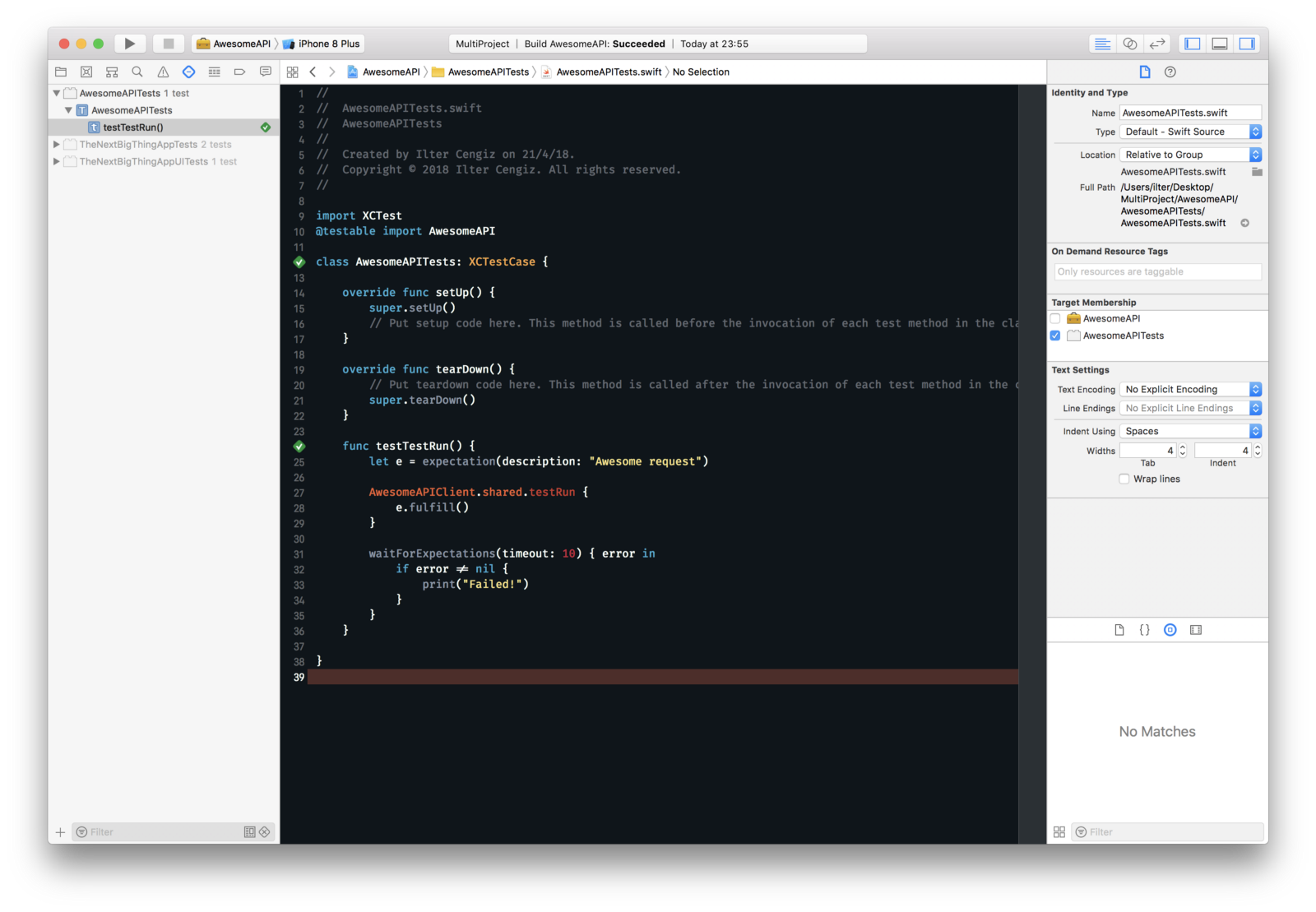Open the Debug navigator
Screen dimensions: 1316x912
click(214, 72)
